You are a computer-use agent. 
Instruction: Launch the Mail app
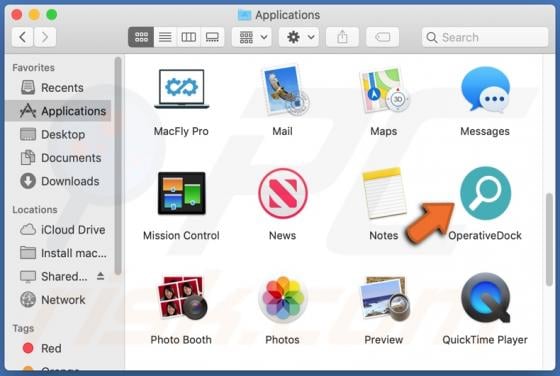coord(285,90)
